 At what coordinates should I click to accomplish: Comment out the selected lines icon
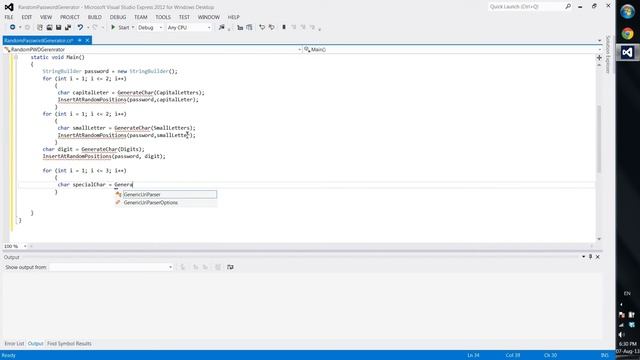[x=262, y=27]
